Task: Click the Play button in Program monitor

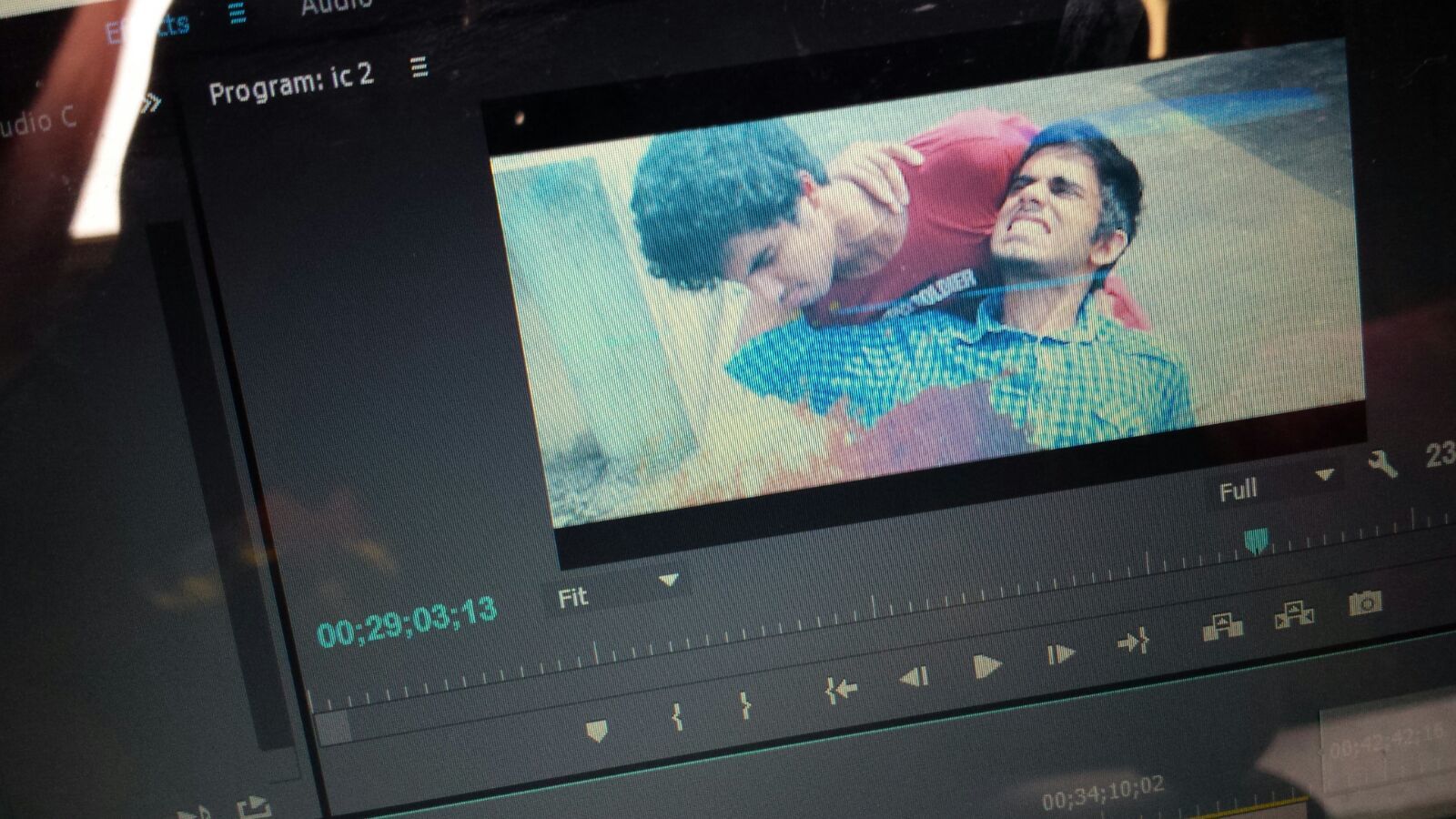Action: point(986,666)
